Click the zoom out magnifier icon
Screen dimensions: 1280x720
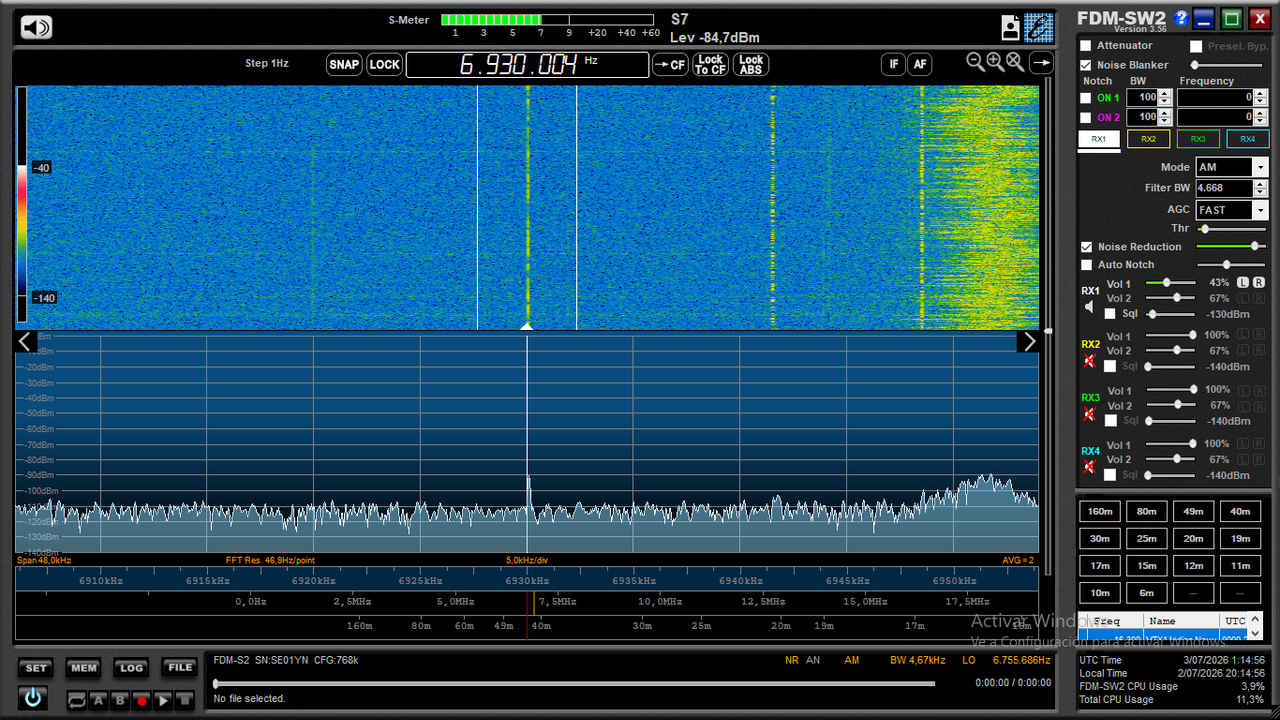click(x=976, y=62)
